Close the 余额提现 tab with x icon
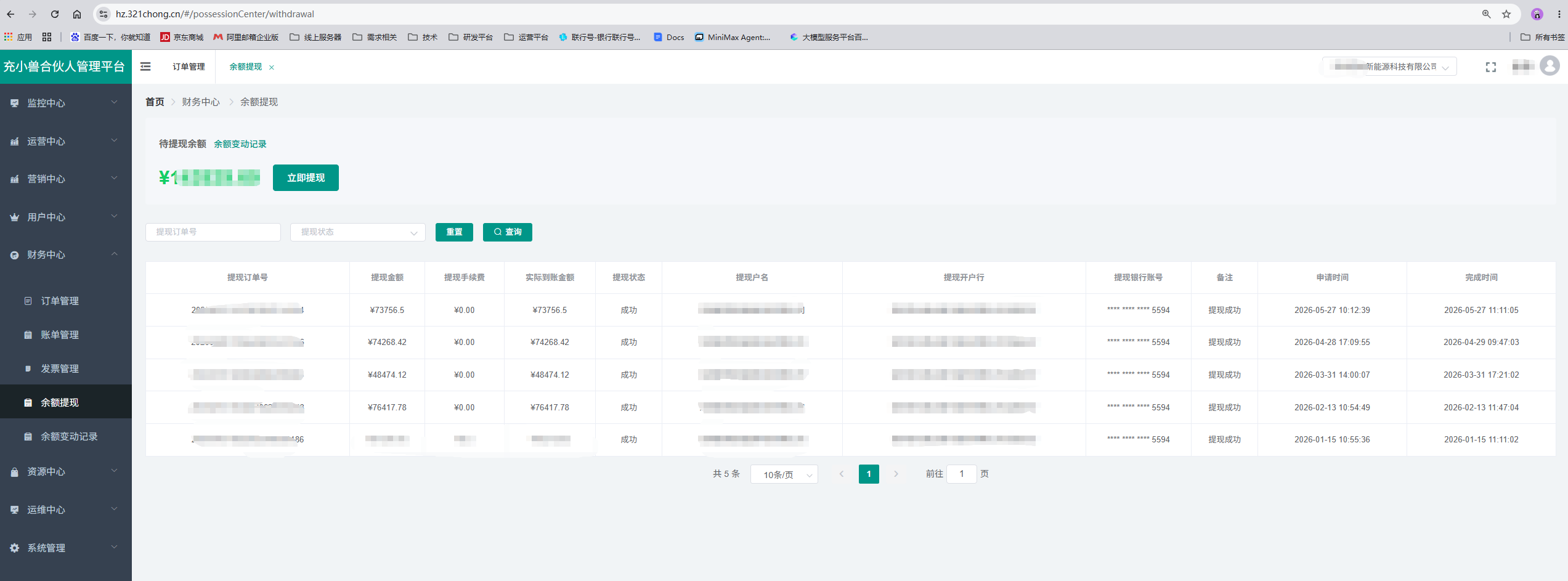The height and width of the screenshot is (581, 1568). [x=272, y=67]
